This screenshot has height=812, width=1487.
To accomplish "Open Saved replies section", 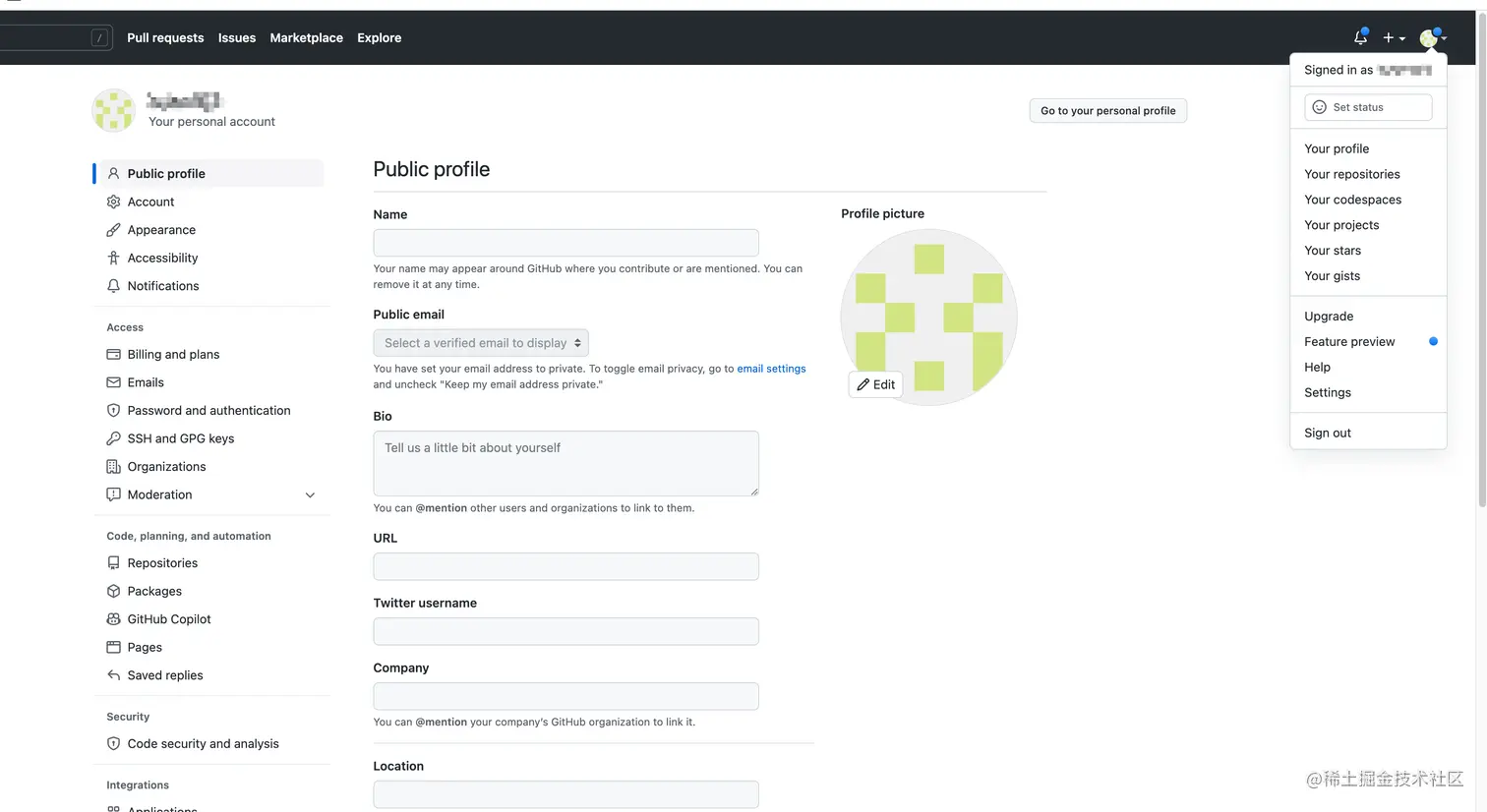I will 165,675.
